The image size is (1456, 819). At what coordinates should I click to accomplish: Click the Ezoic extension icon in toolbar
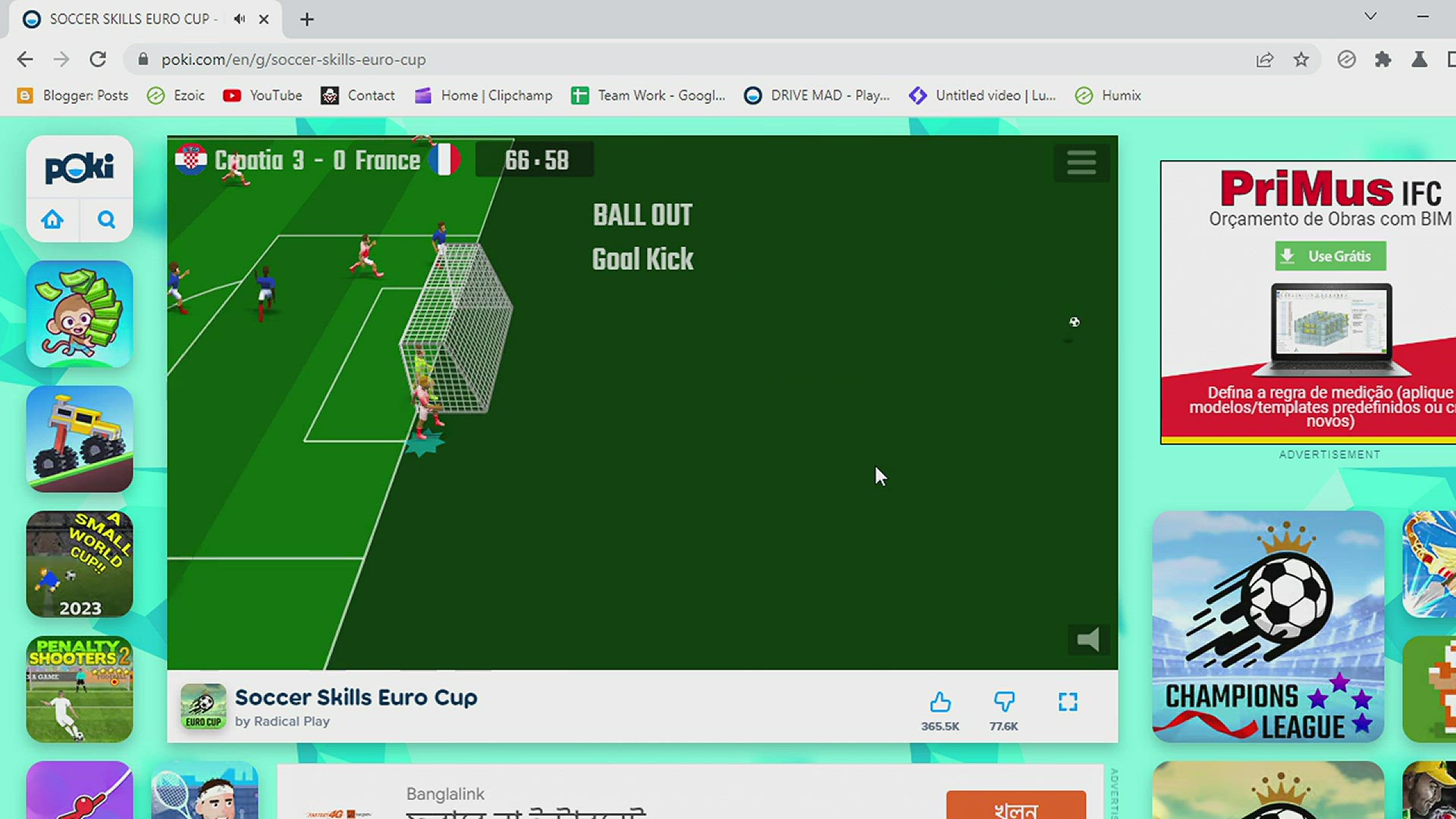1347,59
